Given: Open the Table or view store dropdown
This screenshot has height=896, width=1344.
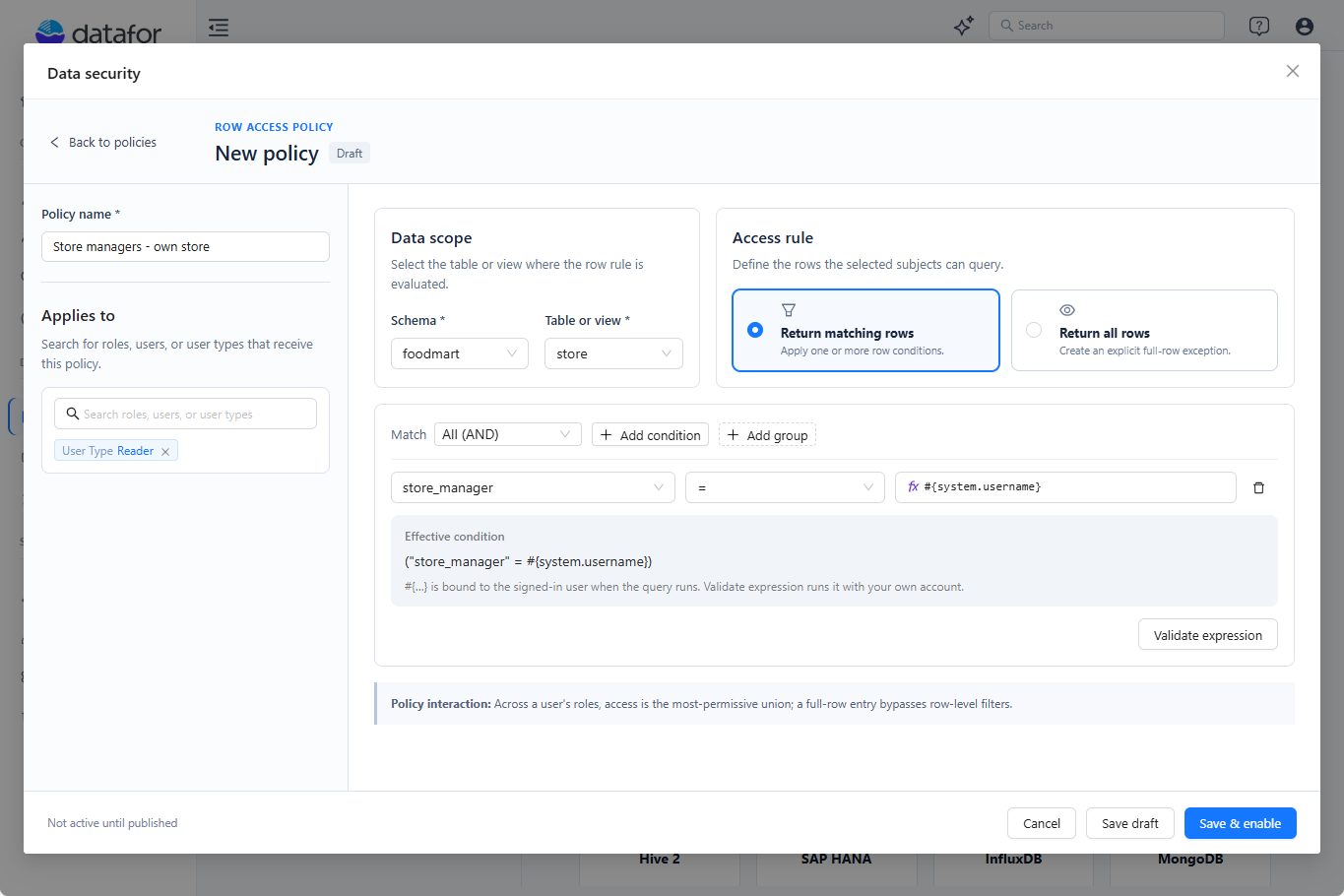Looking at the screenshot, I should tap(613, 353).
